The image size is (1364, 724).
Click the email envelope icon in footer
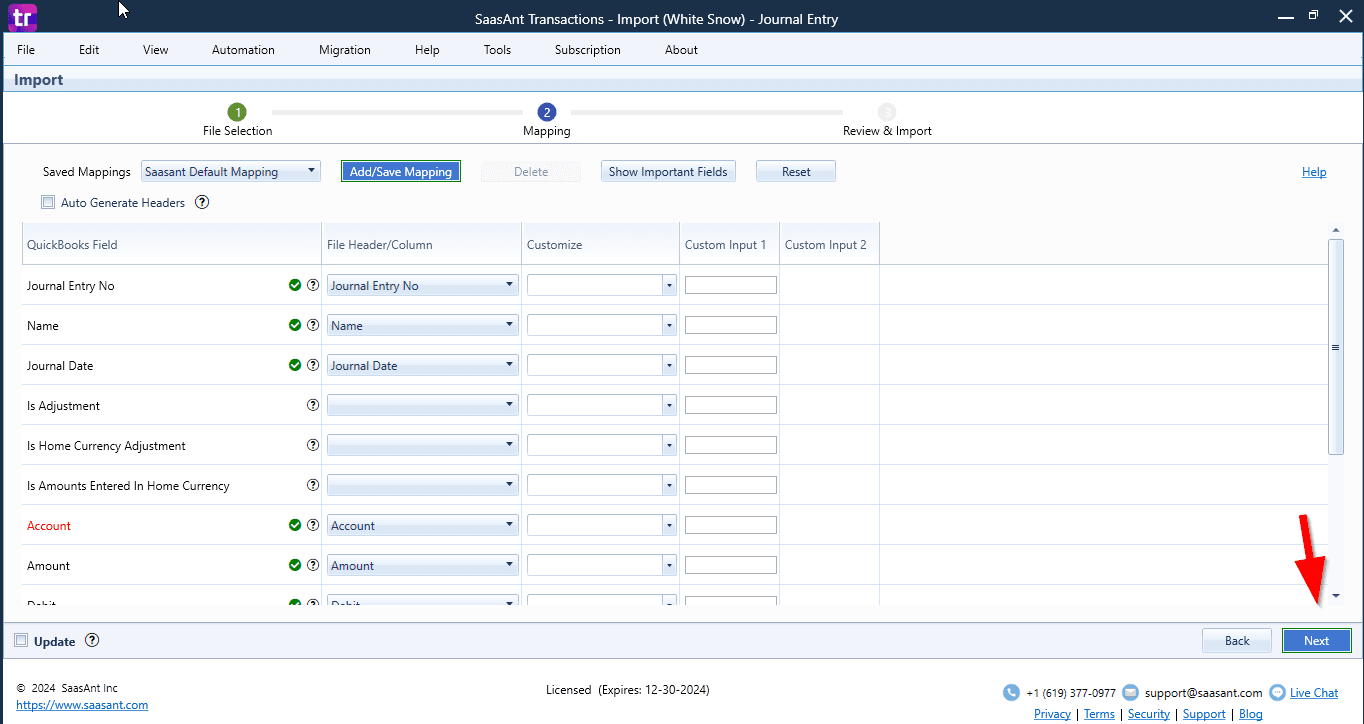tap(1130, 692)
